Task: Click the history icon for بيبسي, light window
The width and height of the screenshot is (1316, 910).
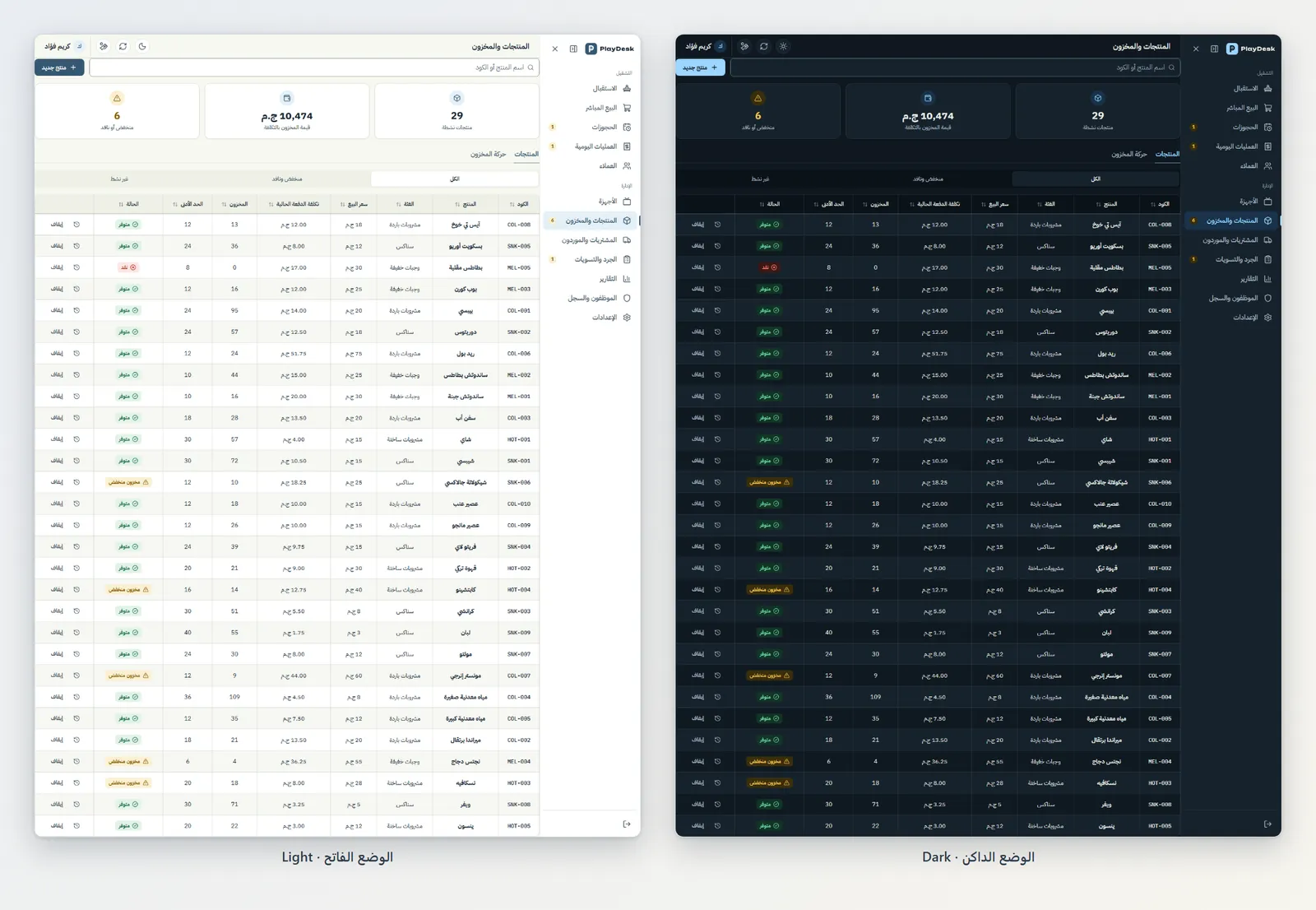Action: coord(76,310)
